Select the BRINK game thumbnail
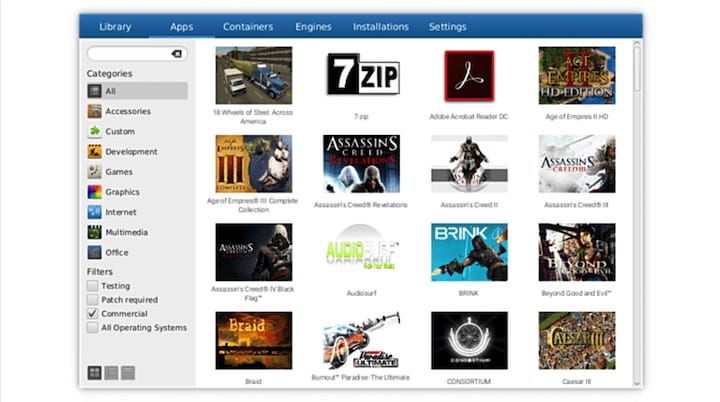This screenshot has width=720, height=402. (x=469, y=252)
